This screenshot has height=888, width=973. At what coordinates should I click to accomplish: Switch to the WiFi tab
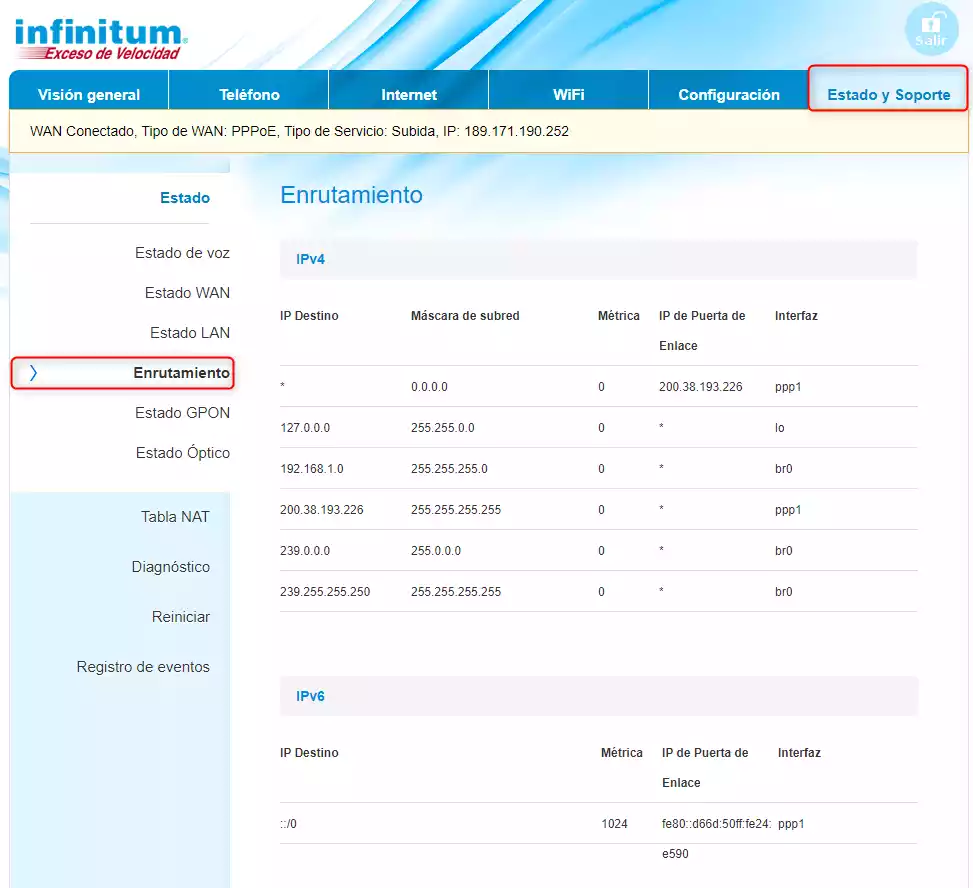[568, 94]
